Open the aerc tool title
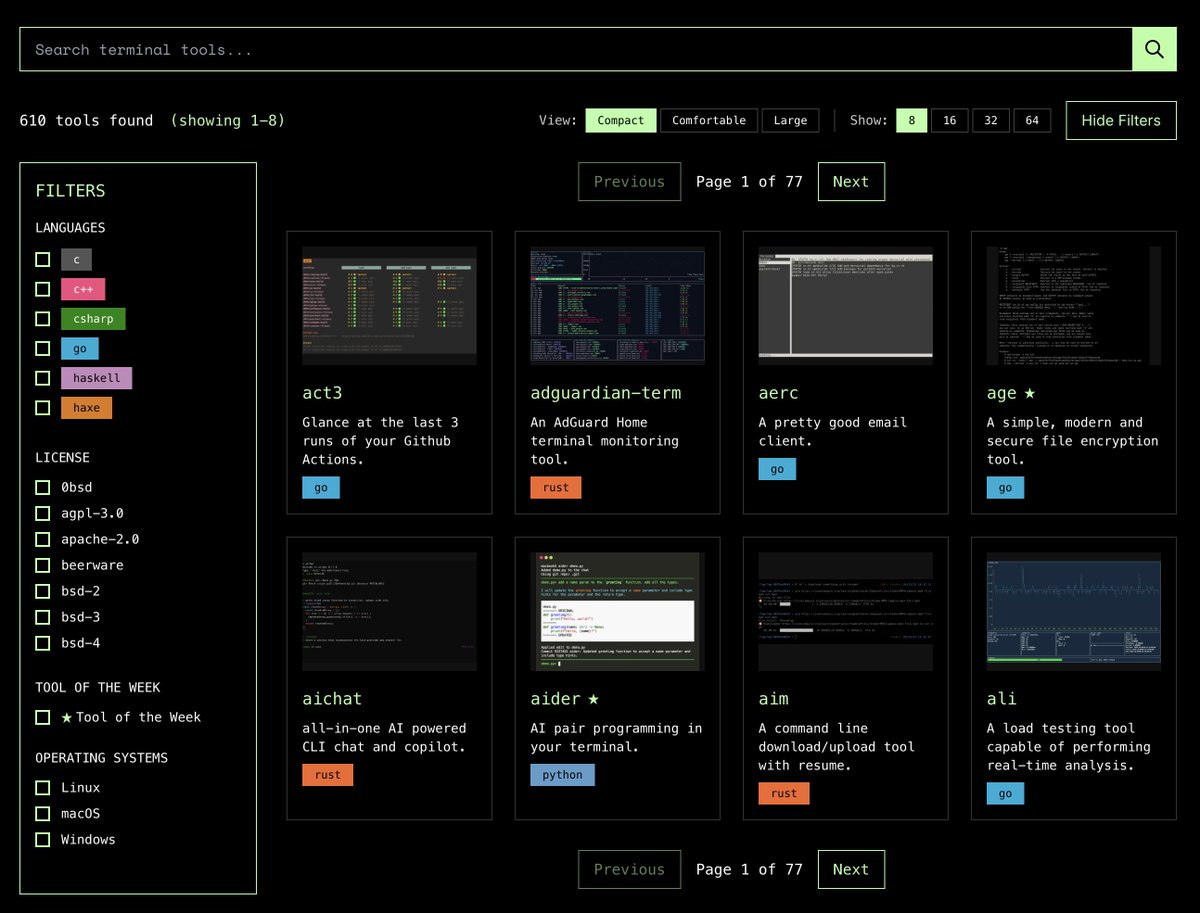Screen dimensions: 1200x913 pyautogui.click(x=780, y=393)
